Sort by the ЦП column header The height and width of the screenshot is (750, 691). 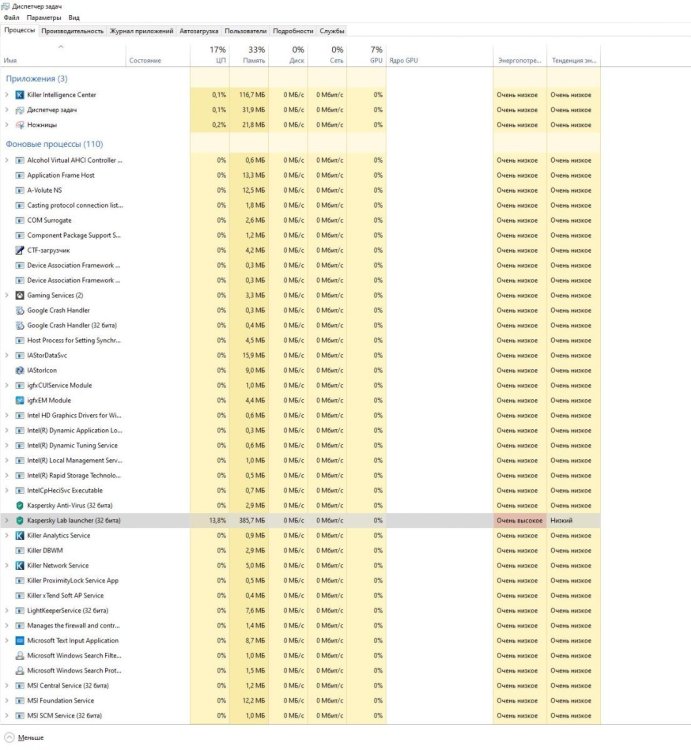(210, 55)
